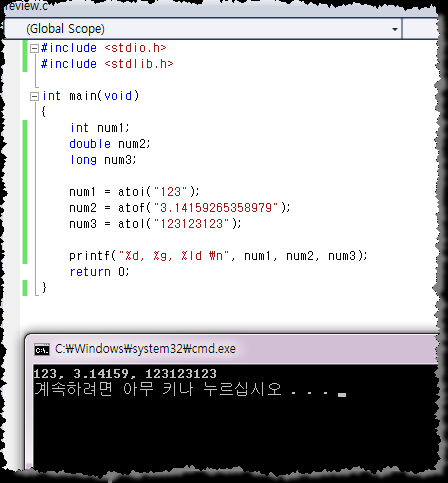
Task: Place cursor on the atoi("123") line
Action: click(x=134, y=192)
